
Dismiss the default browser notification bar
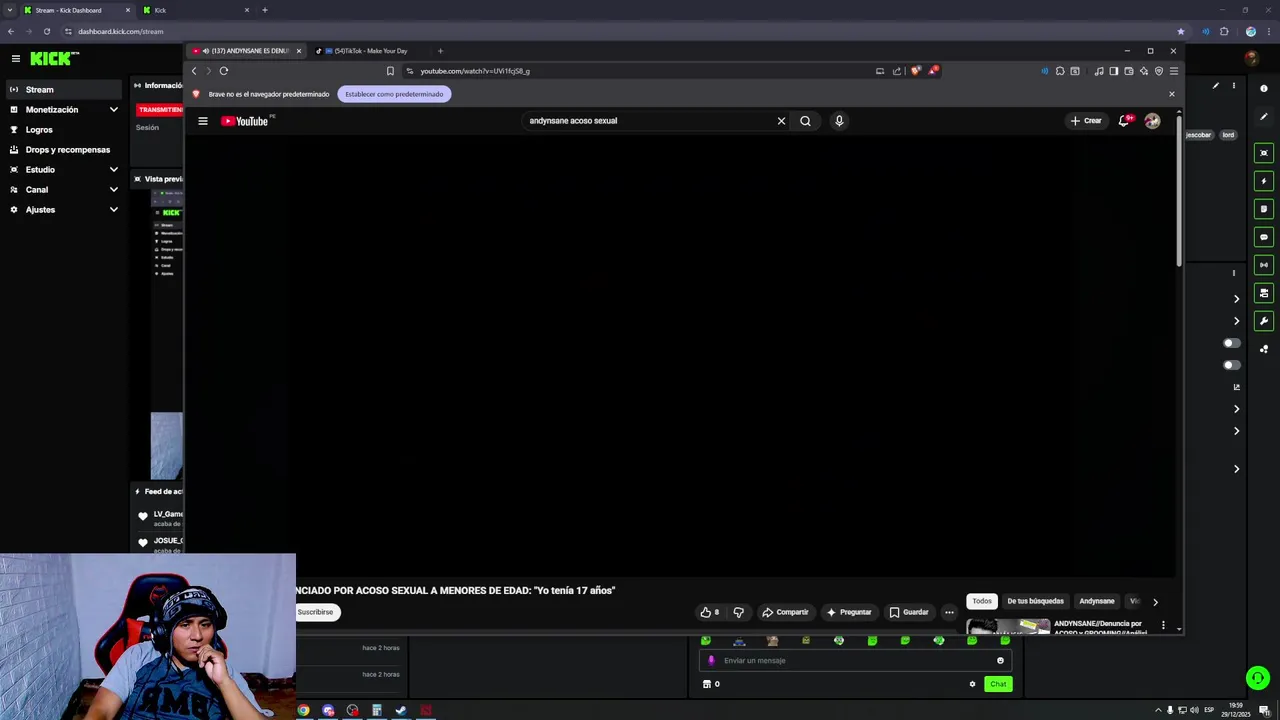point(1172,94)
